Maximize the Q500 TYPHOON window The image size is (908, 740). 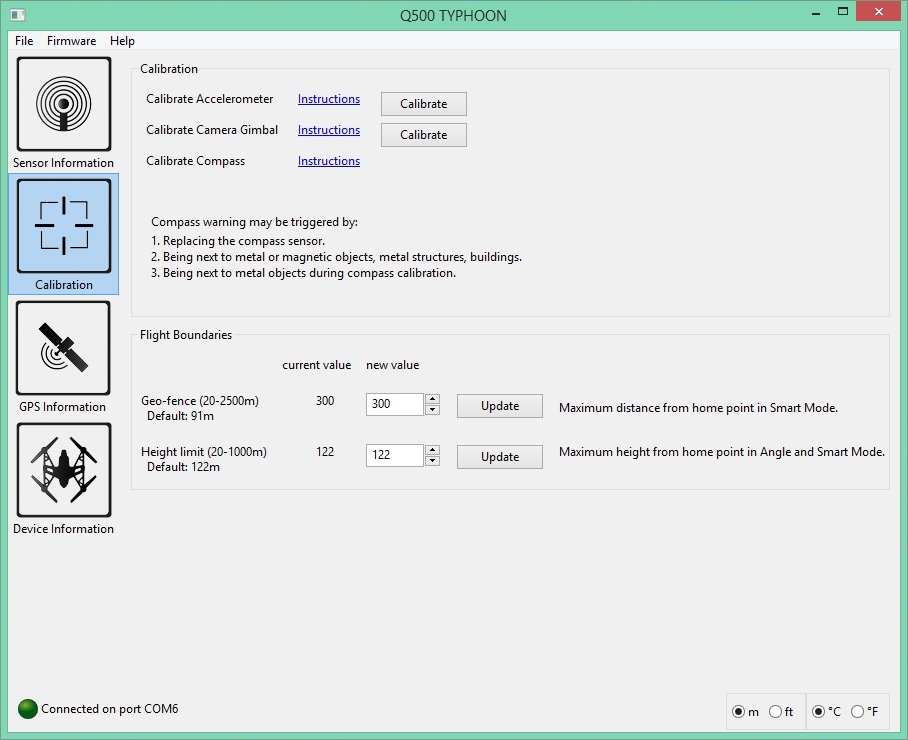[x=843, y=12]
